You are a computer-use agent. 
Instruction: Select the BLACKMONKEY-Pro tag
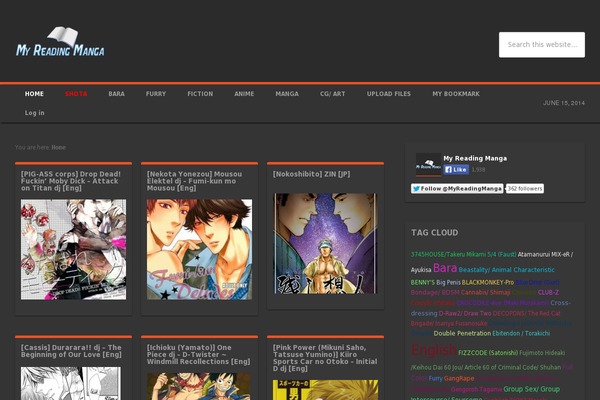point(488,282)
